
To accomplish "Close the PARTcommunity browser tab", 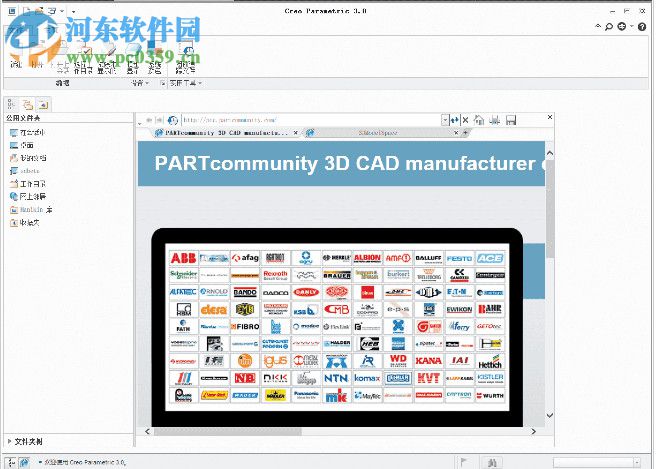I will click(x=295, y=133).
